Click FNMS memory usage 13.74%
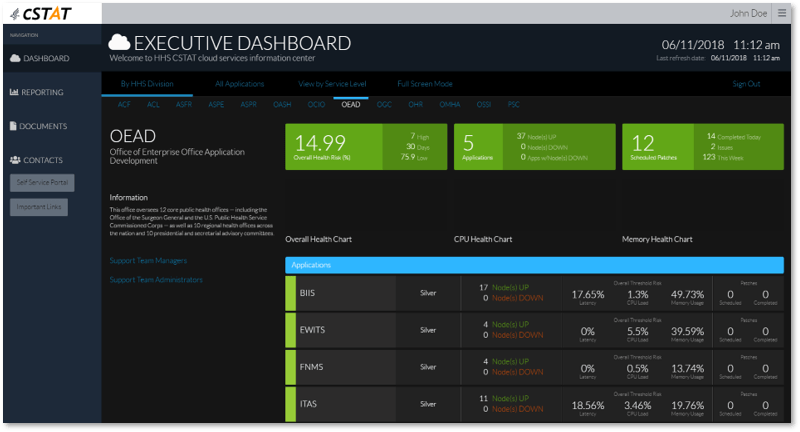The height and width of the screenshot is (432, 800). pyautogui.click(x=687, y=368)
